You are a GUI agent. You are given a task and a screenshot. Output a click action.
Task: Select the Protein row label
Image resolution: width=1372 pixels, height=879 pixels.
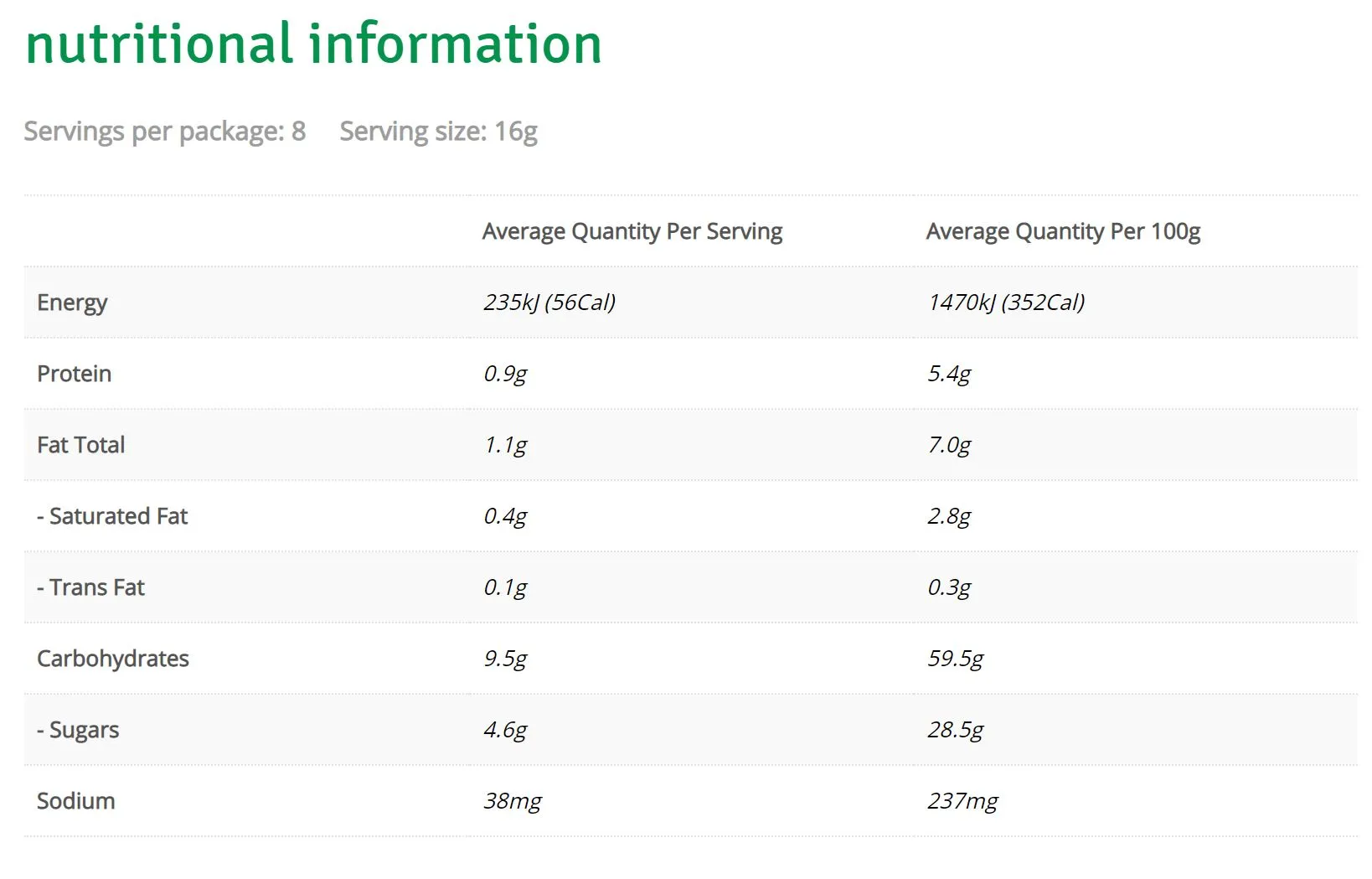75,374
